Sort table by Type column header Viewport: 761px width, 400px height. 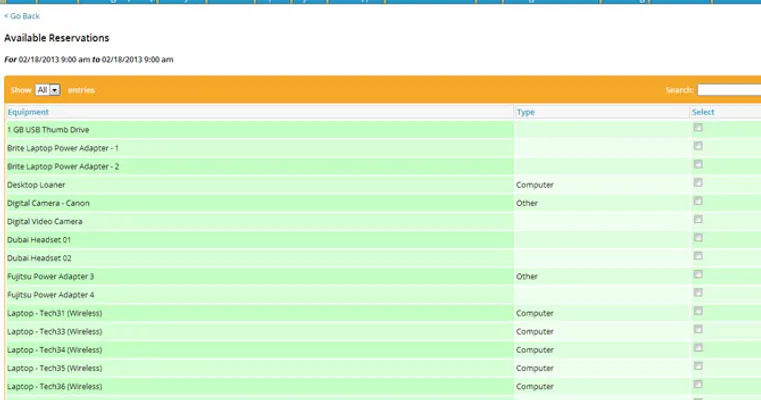coord(525,112)
